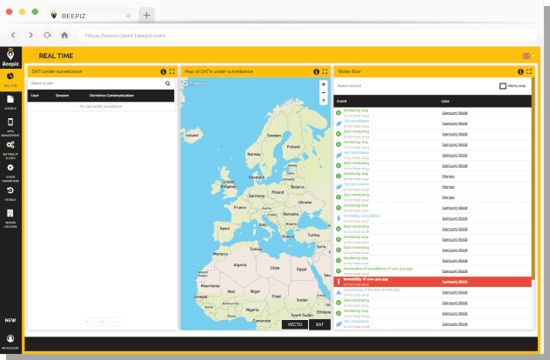Open the history clock sidebar icon
This screenshot has height=360, width=550.
pyautogui.click(x=11, y=191)
